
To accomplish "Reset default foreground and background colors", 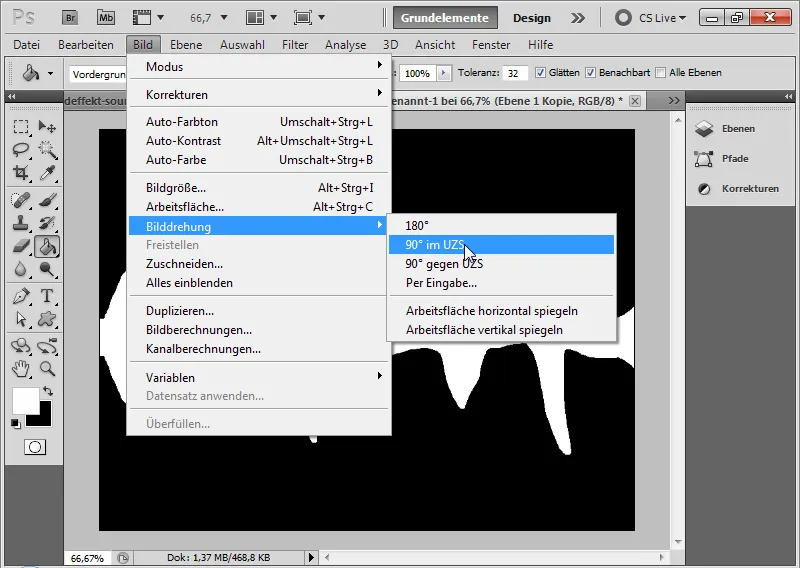I will [x=16, y=424].
